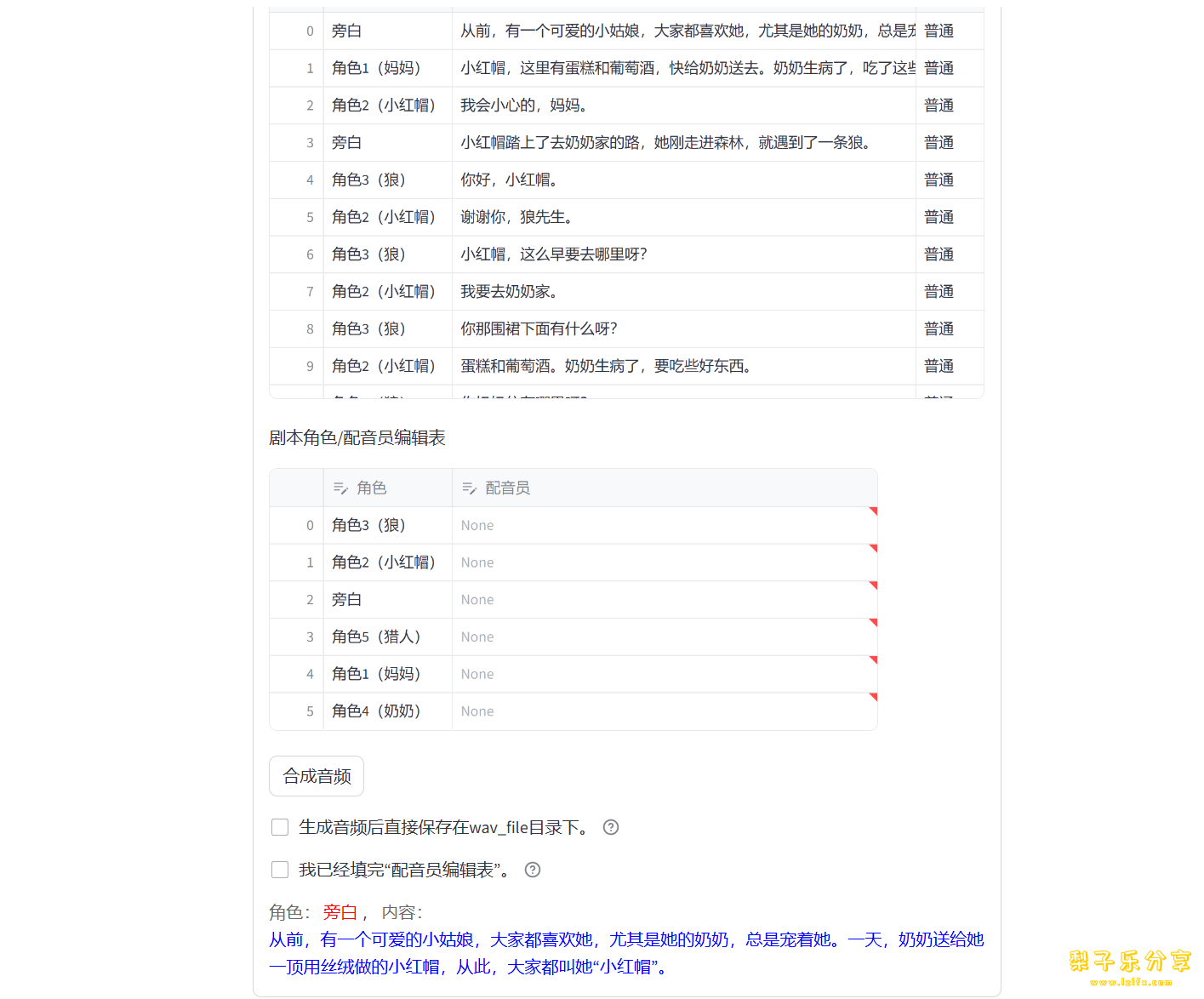Click 普通 tone cell in script row 4

tap(950, 180)
